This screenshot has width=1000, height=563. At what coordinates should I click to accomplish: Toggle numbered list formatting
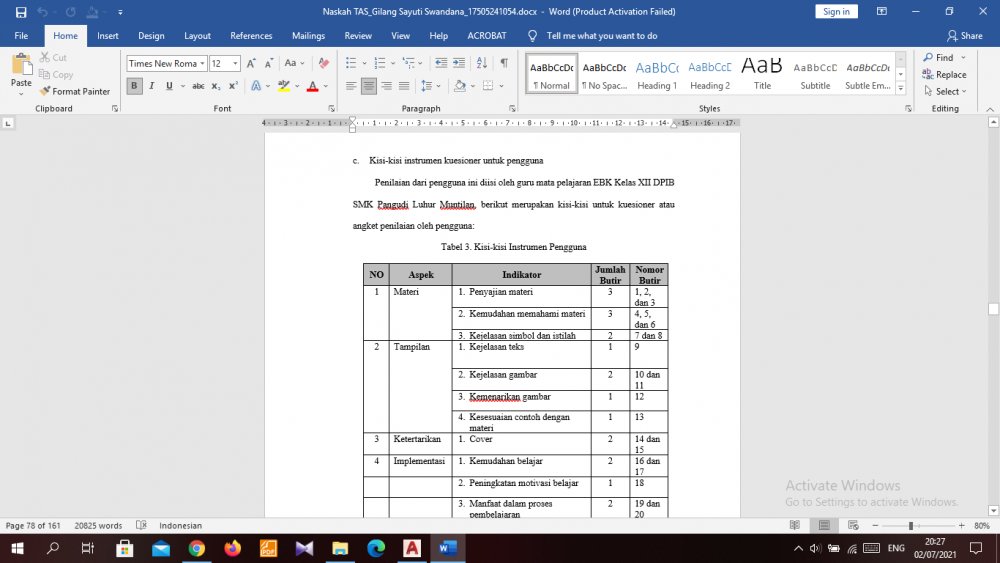(380, 63)
